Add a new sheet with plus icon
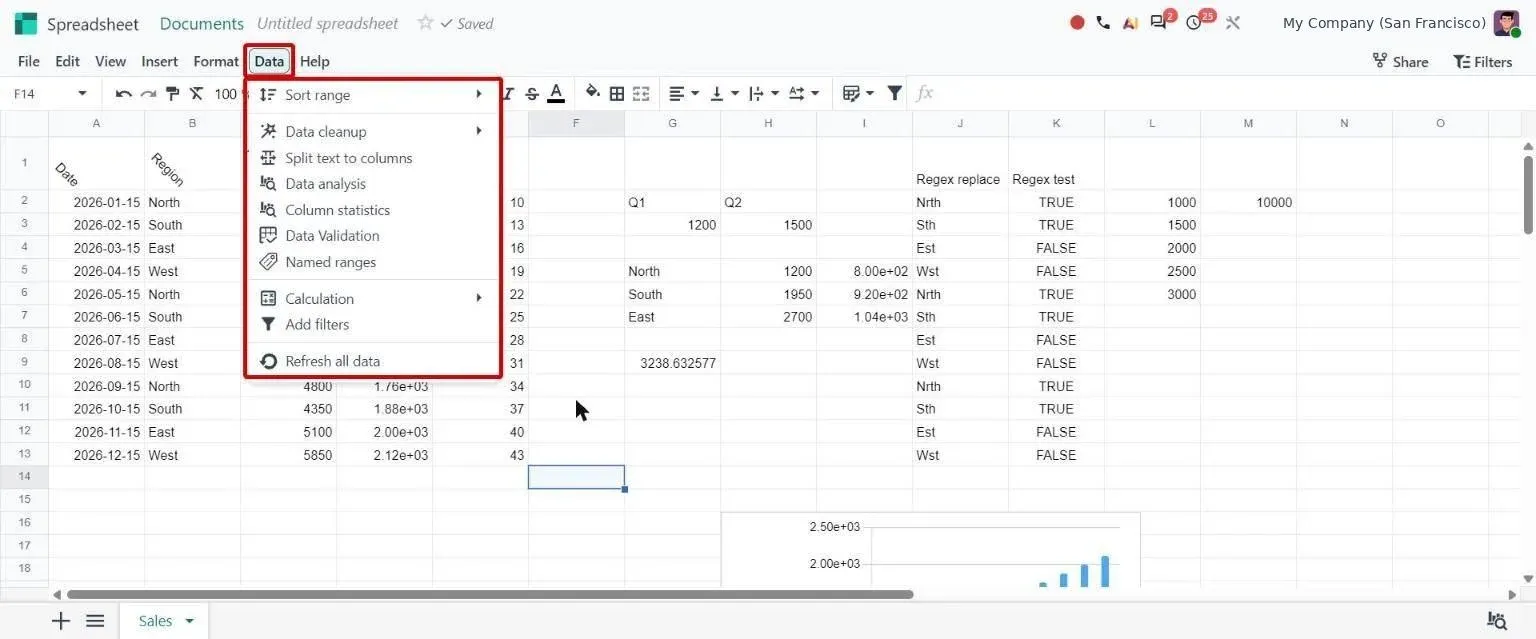The height and width of the screenshot is (639, 1536). click(x=61, y=621)
